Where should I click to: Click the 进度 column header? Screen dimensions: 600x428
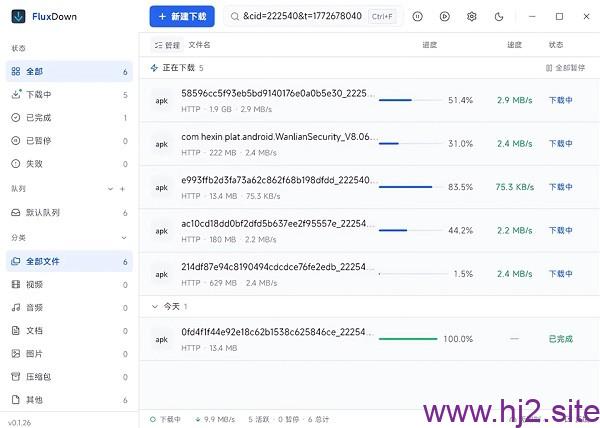pyautogui.click(x=430, y=45)
